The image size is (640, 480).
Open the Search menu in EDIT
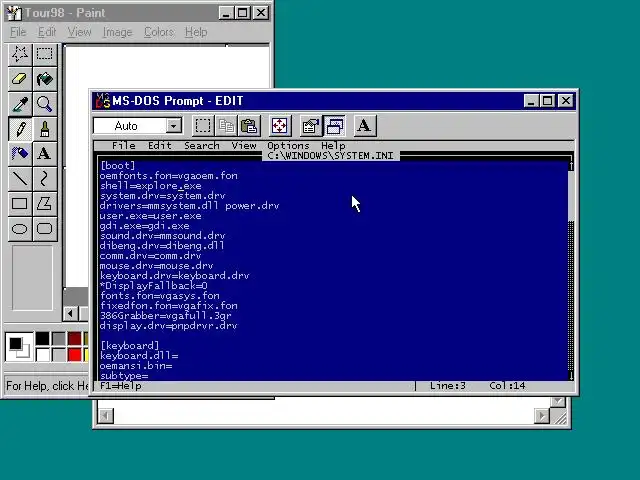(202, 146)
